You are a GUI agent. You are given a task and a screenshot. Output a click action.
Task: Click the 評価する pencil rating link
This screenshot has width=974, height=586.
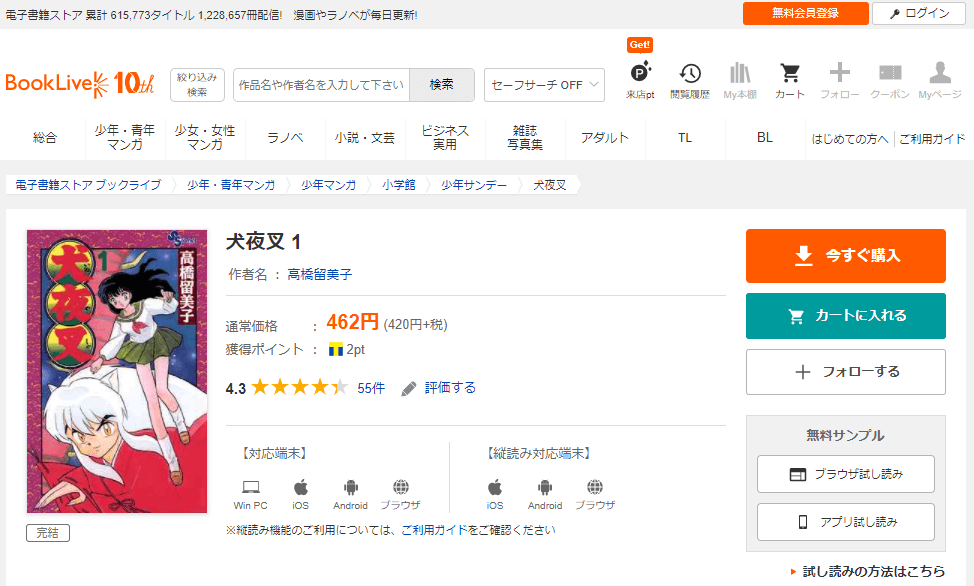439,388
